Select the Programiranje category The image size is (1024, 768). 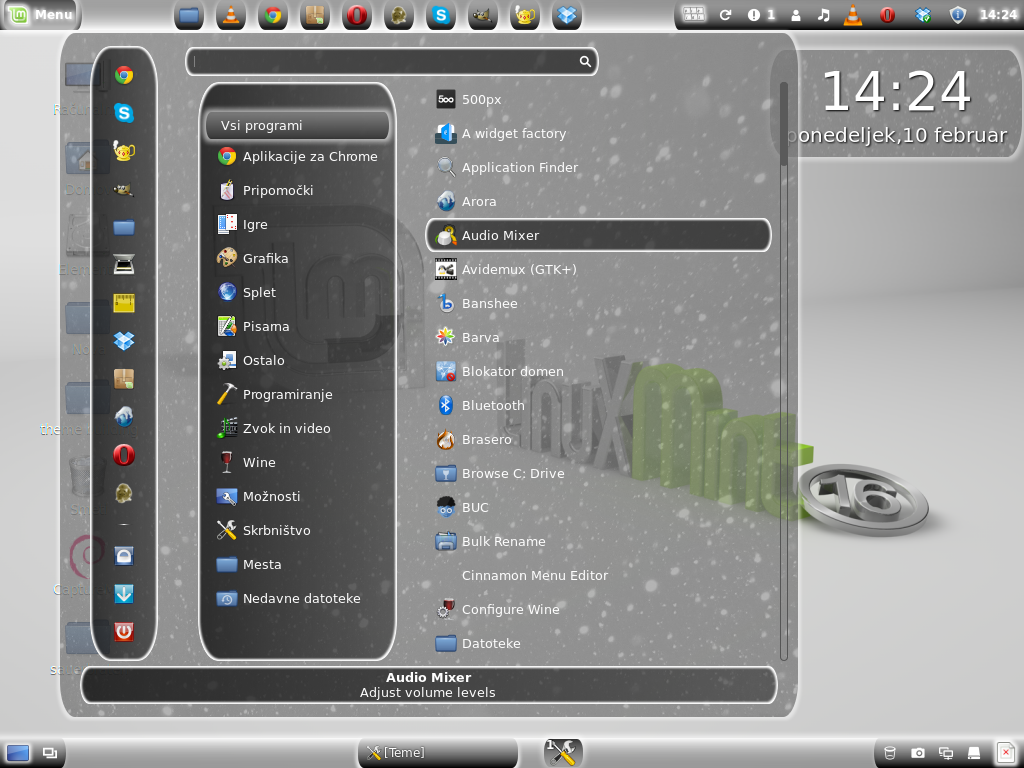click(x=298, y=394)
